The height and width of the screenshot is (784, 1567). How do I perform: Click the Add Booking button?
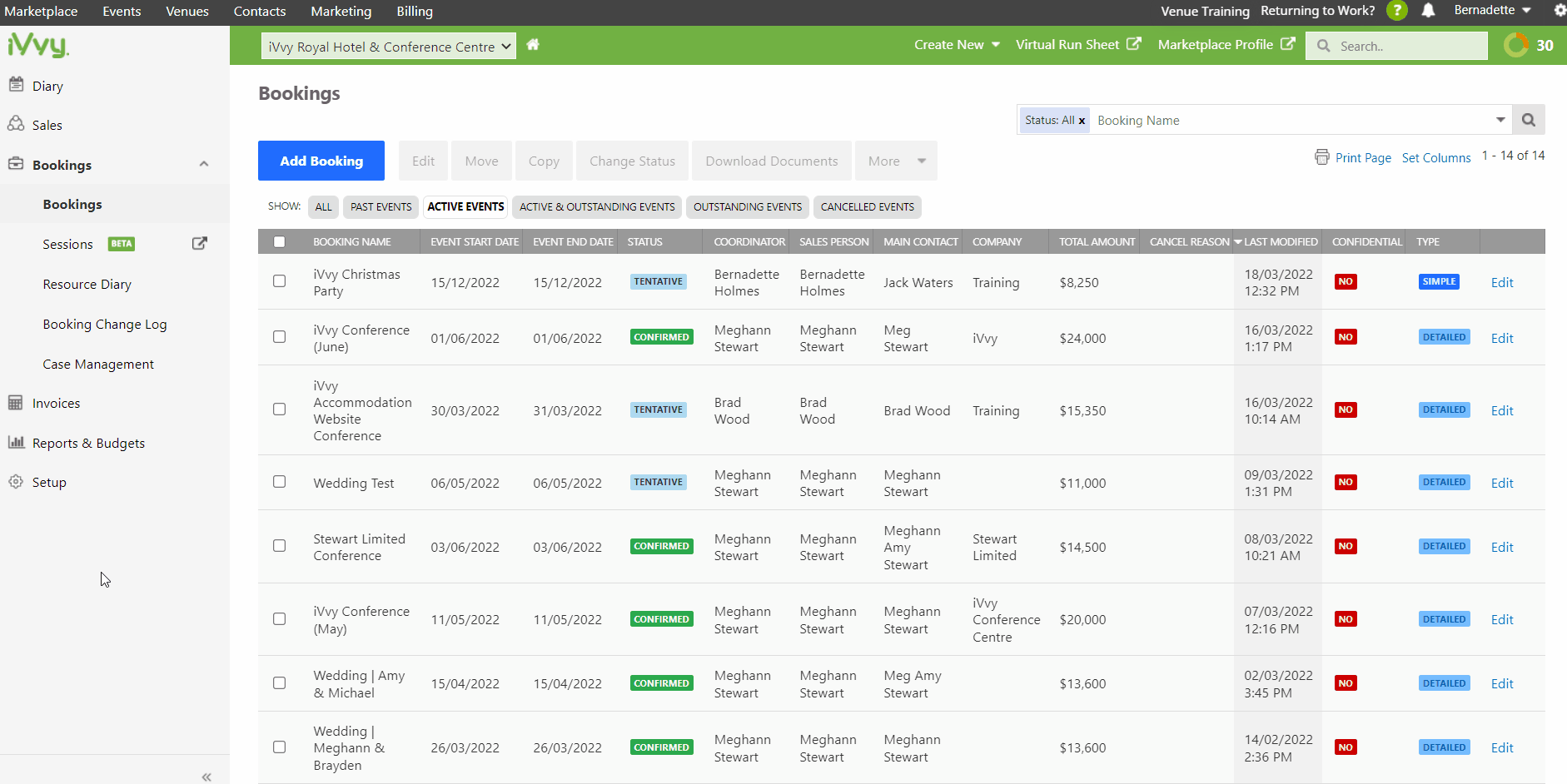click(321, 161)
